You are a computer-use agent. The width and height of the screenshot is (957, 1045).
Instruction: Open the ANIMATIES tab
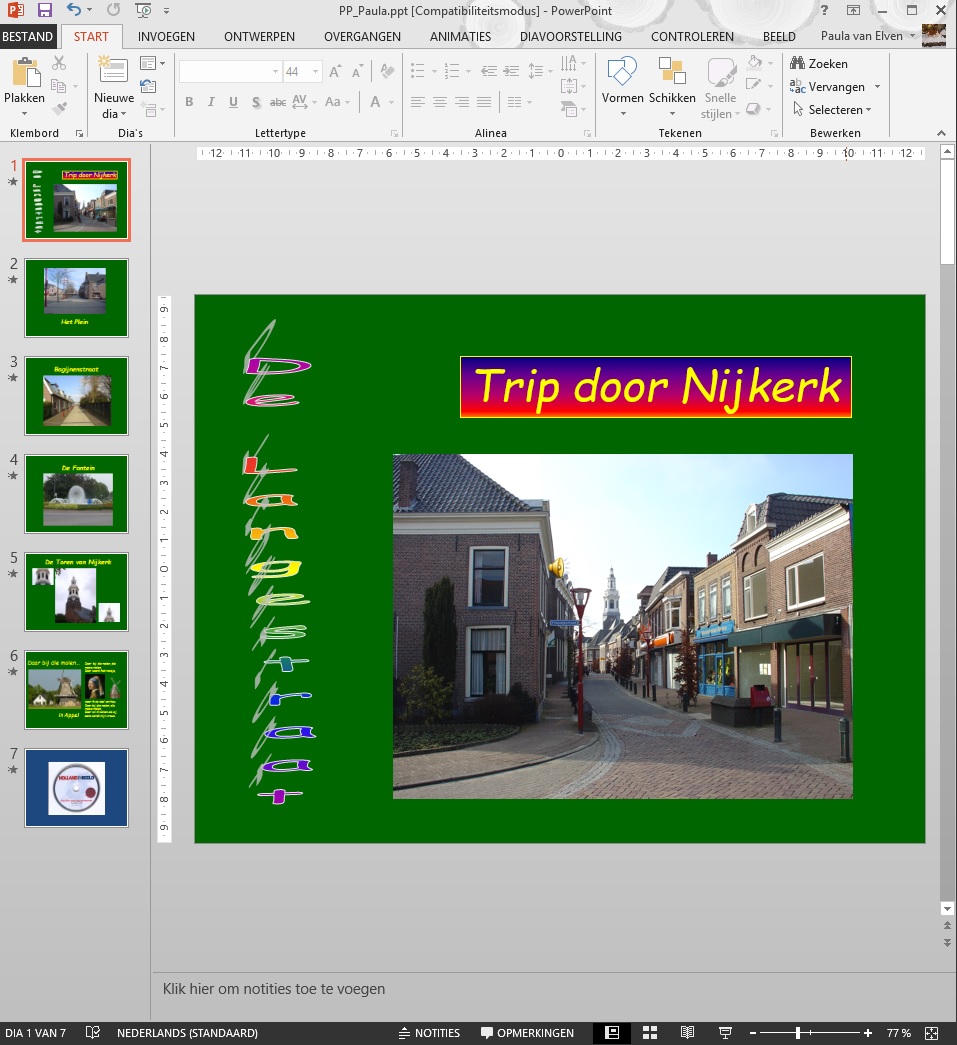tap(460, 37)
